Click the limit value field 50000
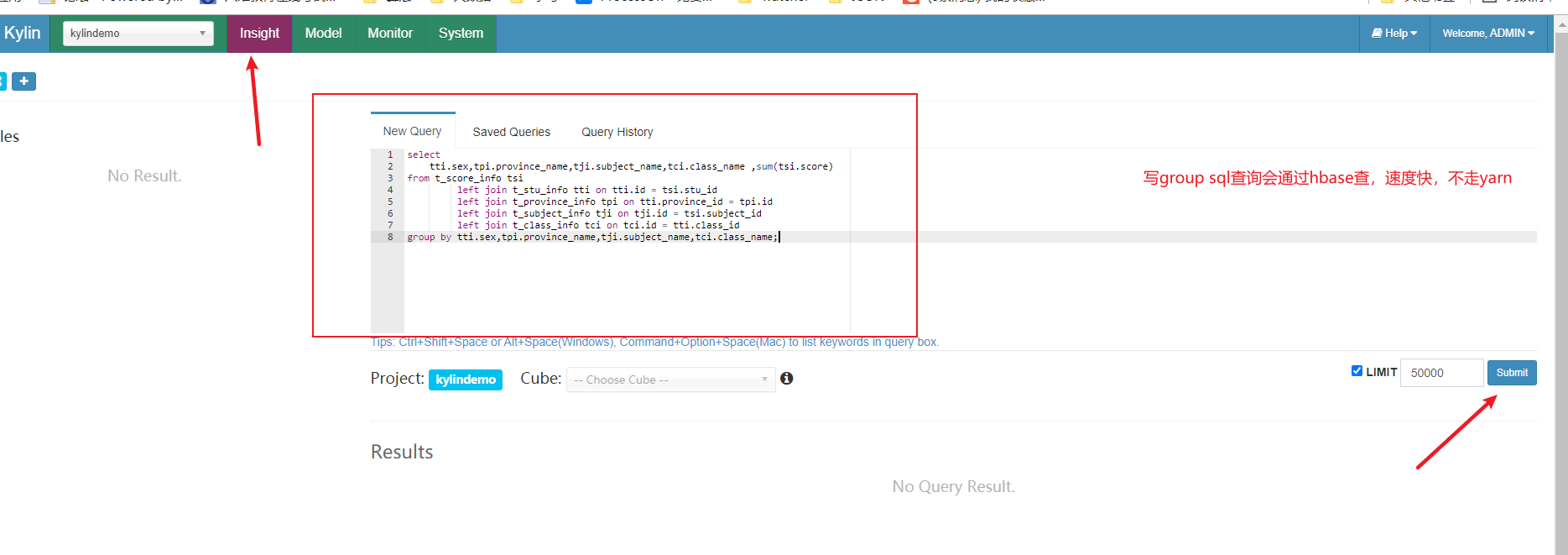The width and height of the screenshot is (1568, 555). click(x=1442, y=373)
